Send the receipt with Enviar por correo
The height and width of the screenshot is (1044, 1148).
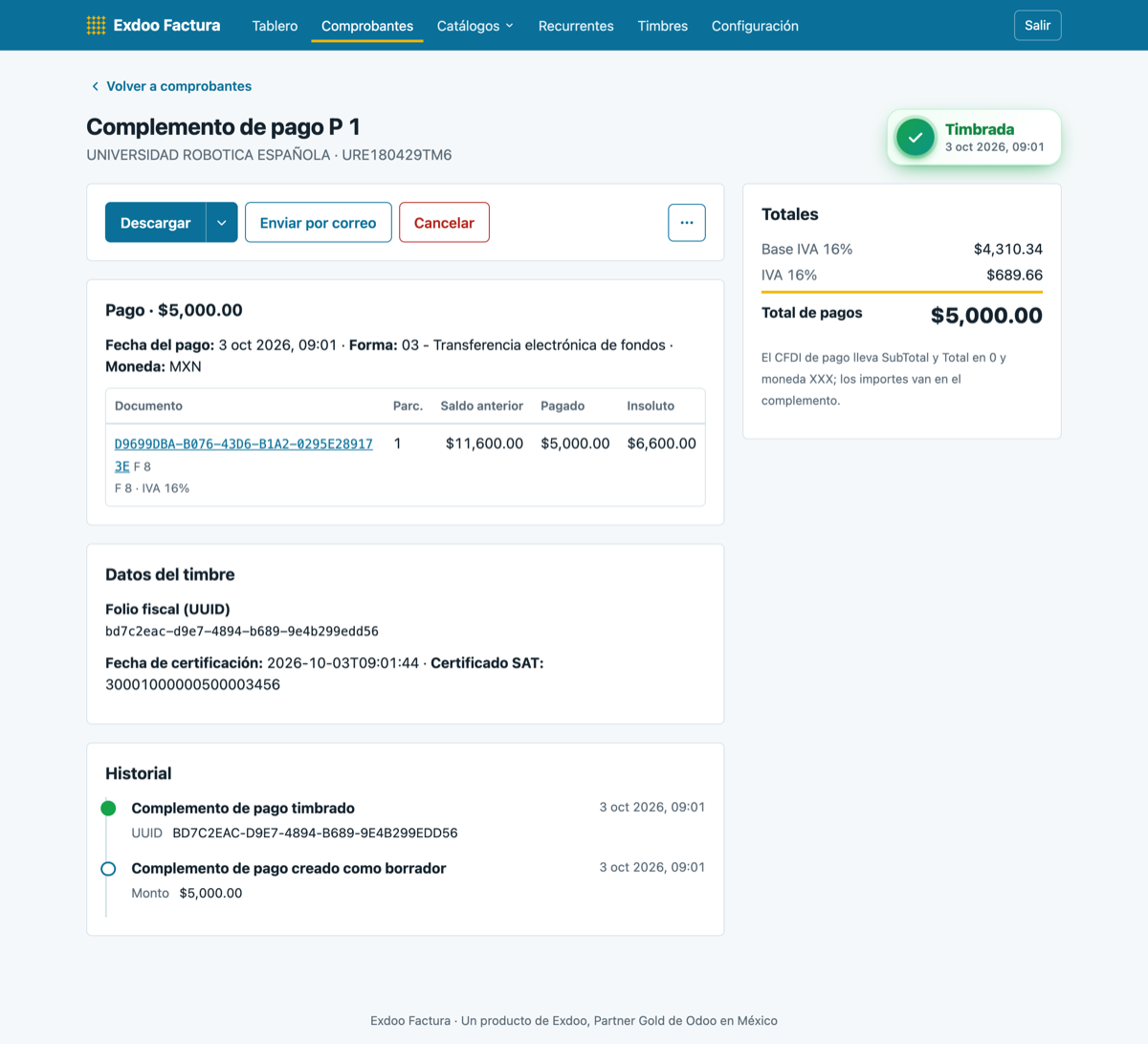pyautogui.click(x=319, y=223)
